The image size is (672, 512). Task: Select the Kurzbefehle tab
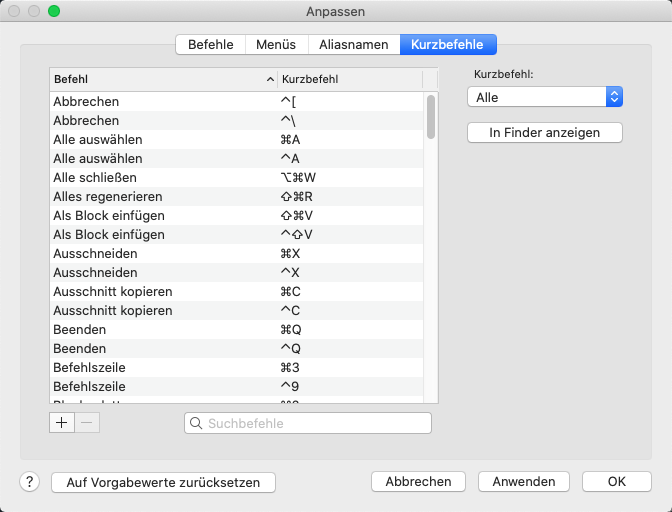[448, 44]
